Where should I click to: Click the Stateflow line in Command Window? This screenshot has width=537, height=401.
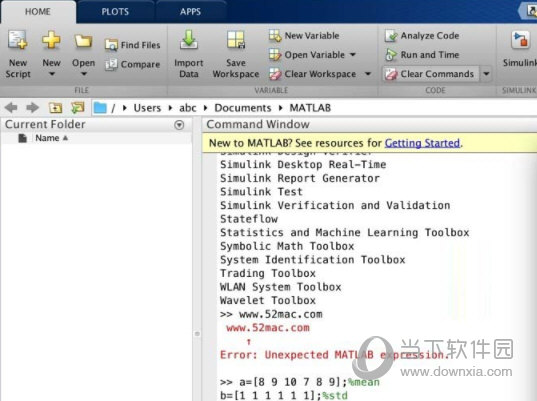point(249,219)
